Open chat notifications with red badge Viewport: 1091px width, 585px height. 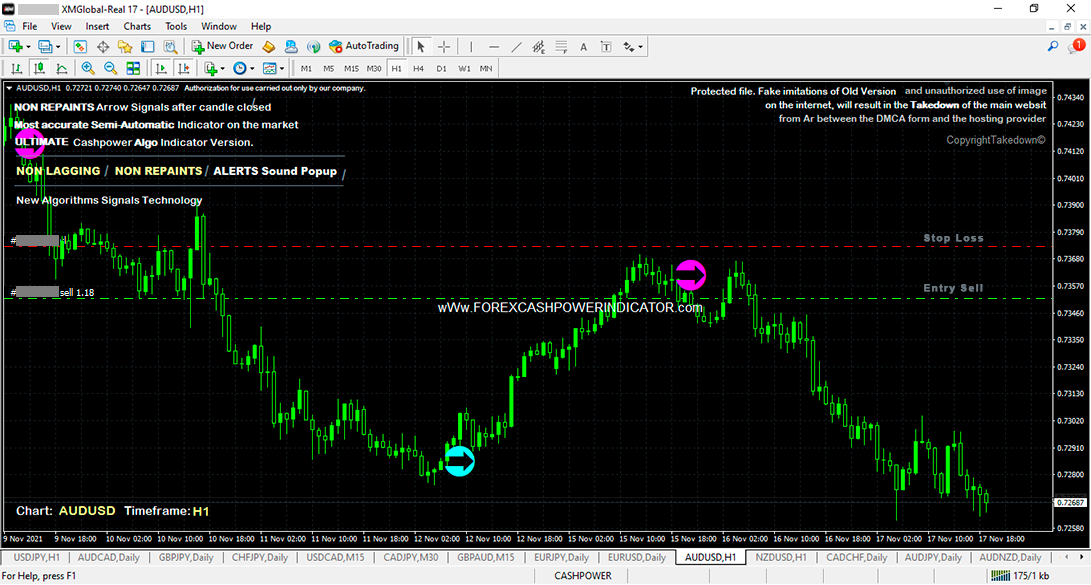point(1077,47)
